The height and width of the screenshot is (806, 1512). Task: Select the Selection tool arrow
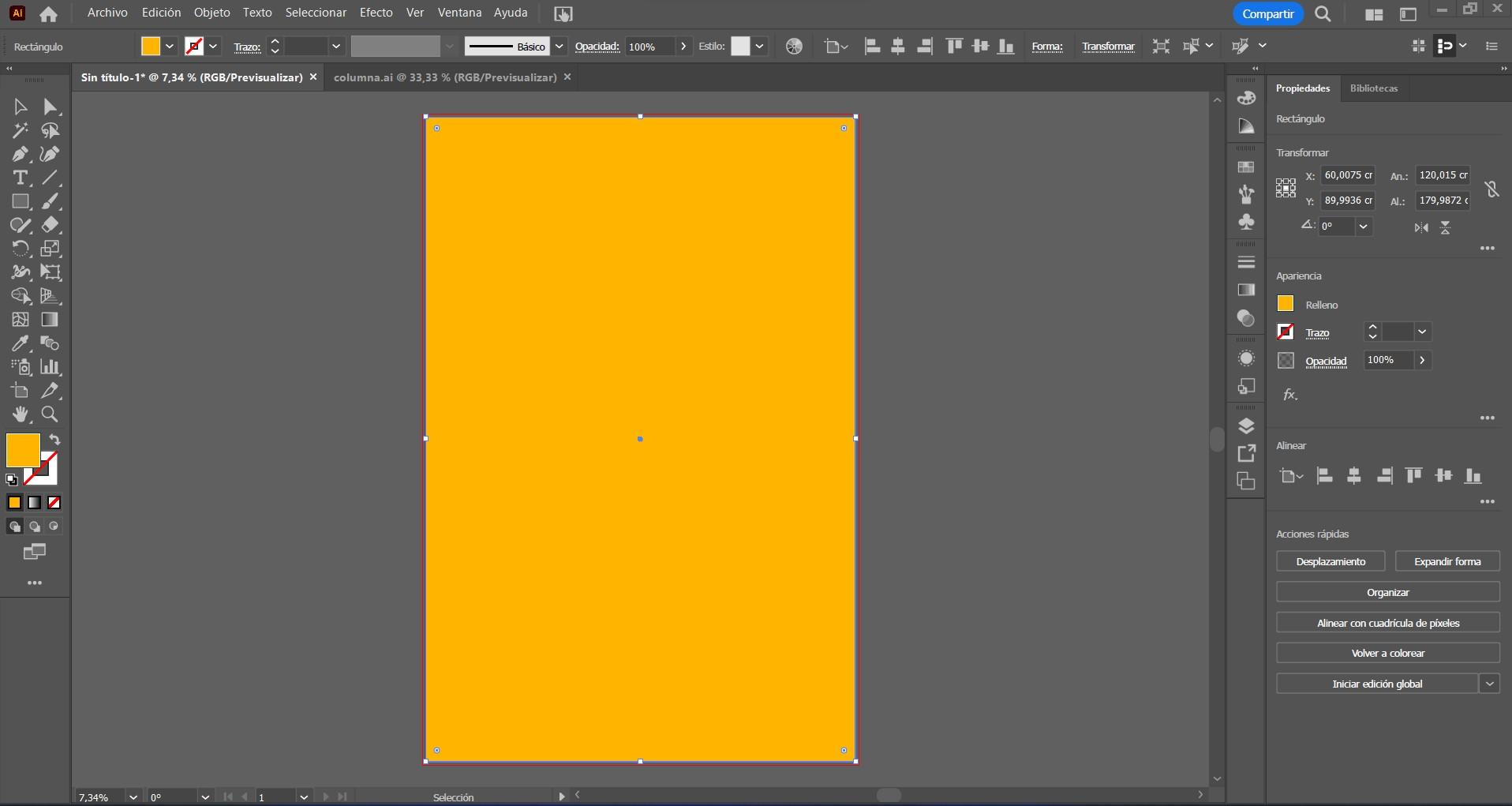21,107
